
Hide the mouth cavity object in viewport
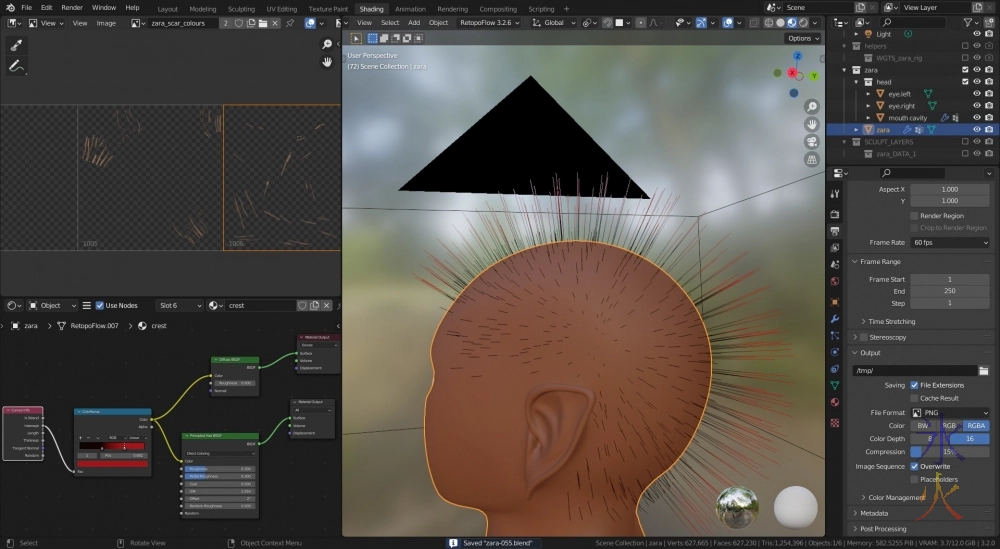click(976, 117)
